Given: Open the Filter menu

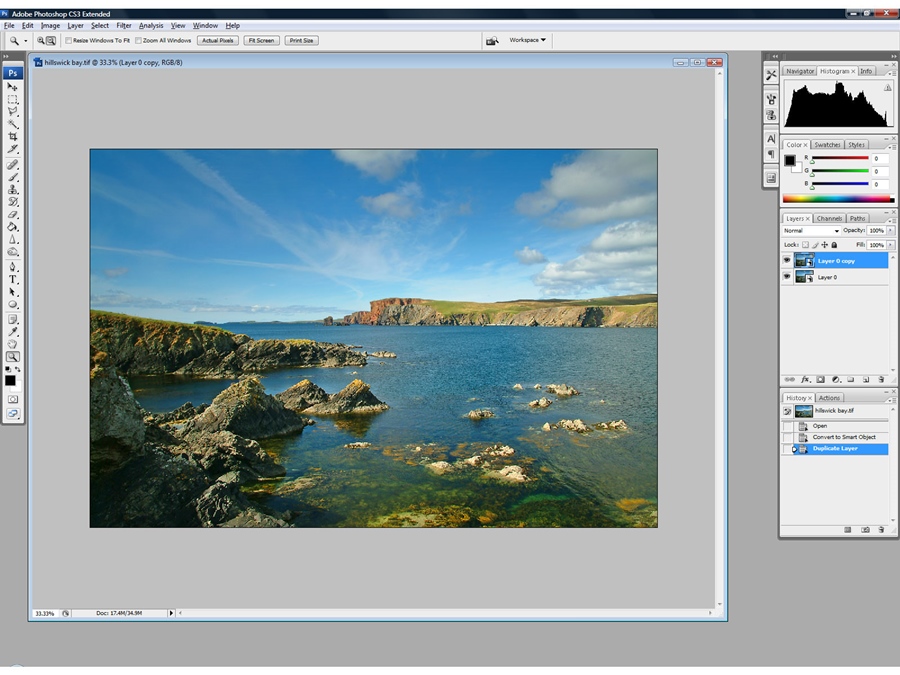Looking at the screenshot, I should pos(124,25).
